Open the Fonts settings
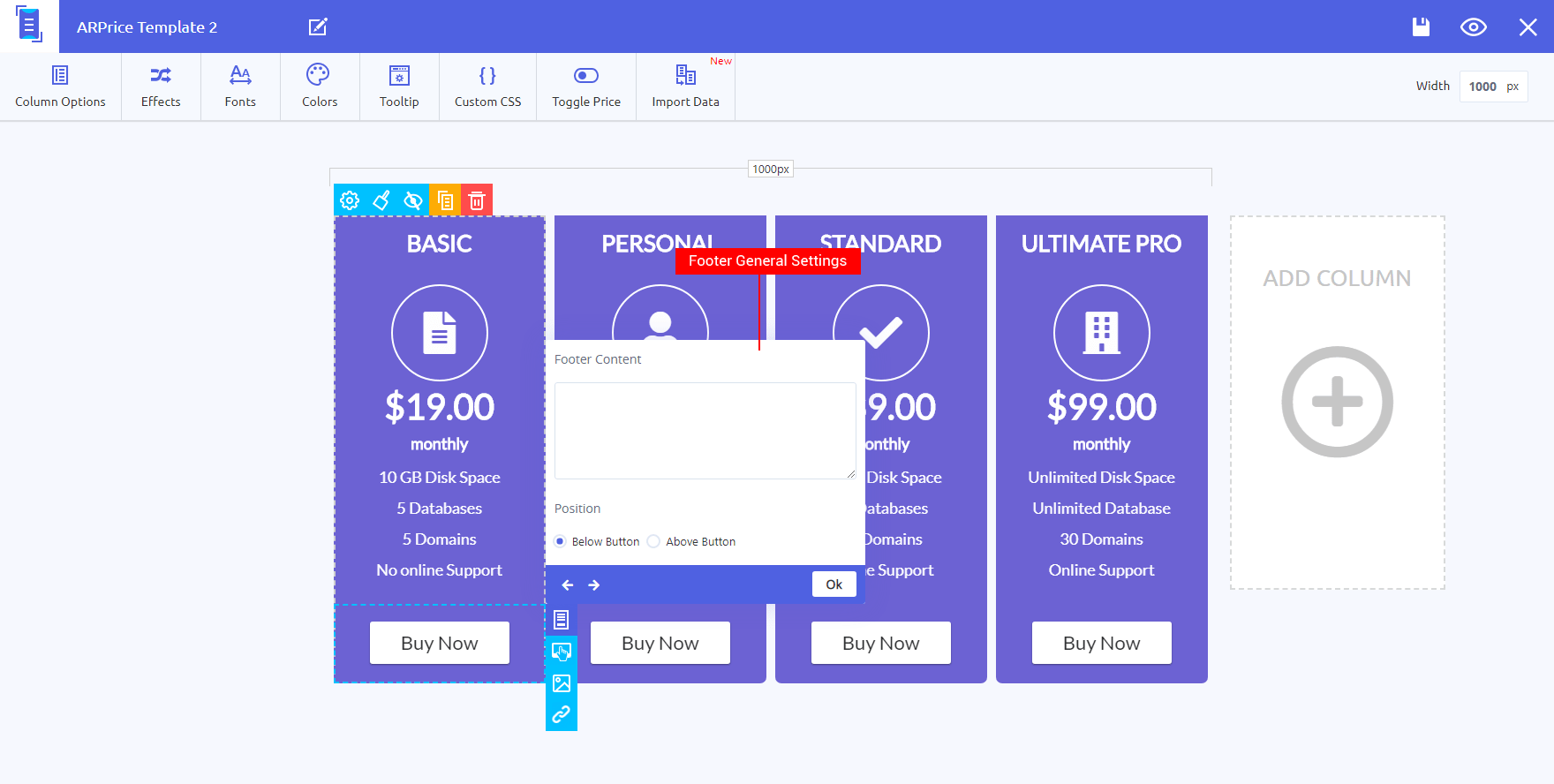The image size is (1554, 784). 240,87
